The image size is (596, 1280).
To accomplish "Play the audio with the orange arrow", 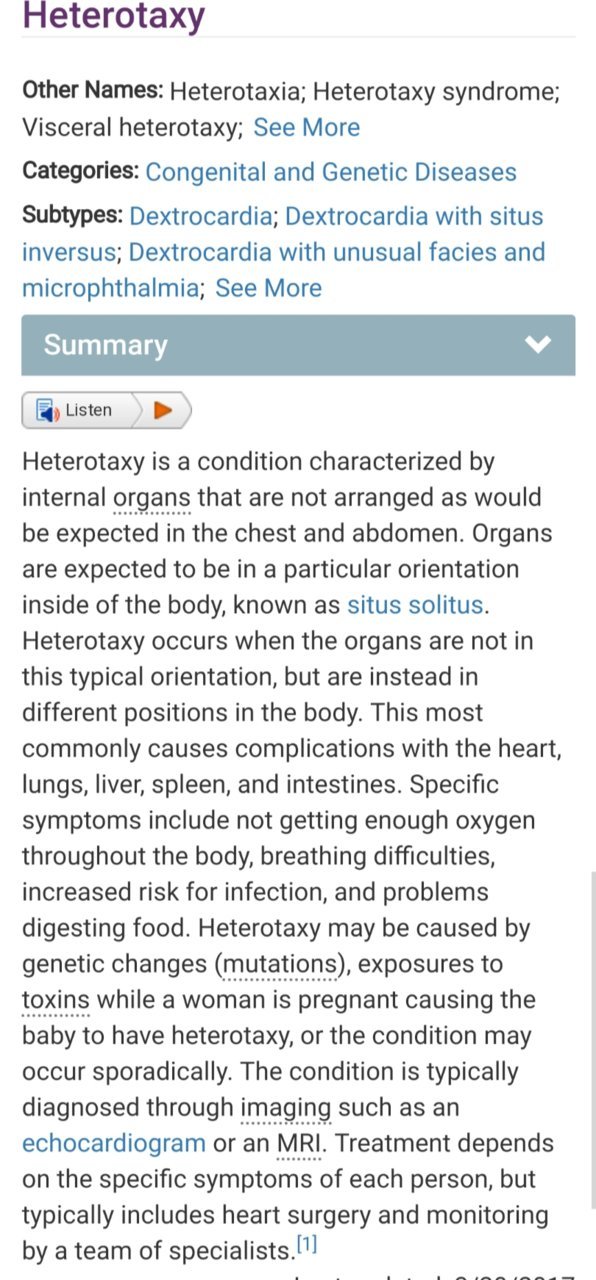I will 163,410.
